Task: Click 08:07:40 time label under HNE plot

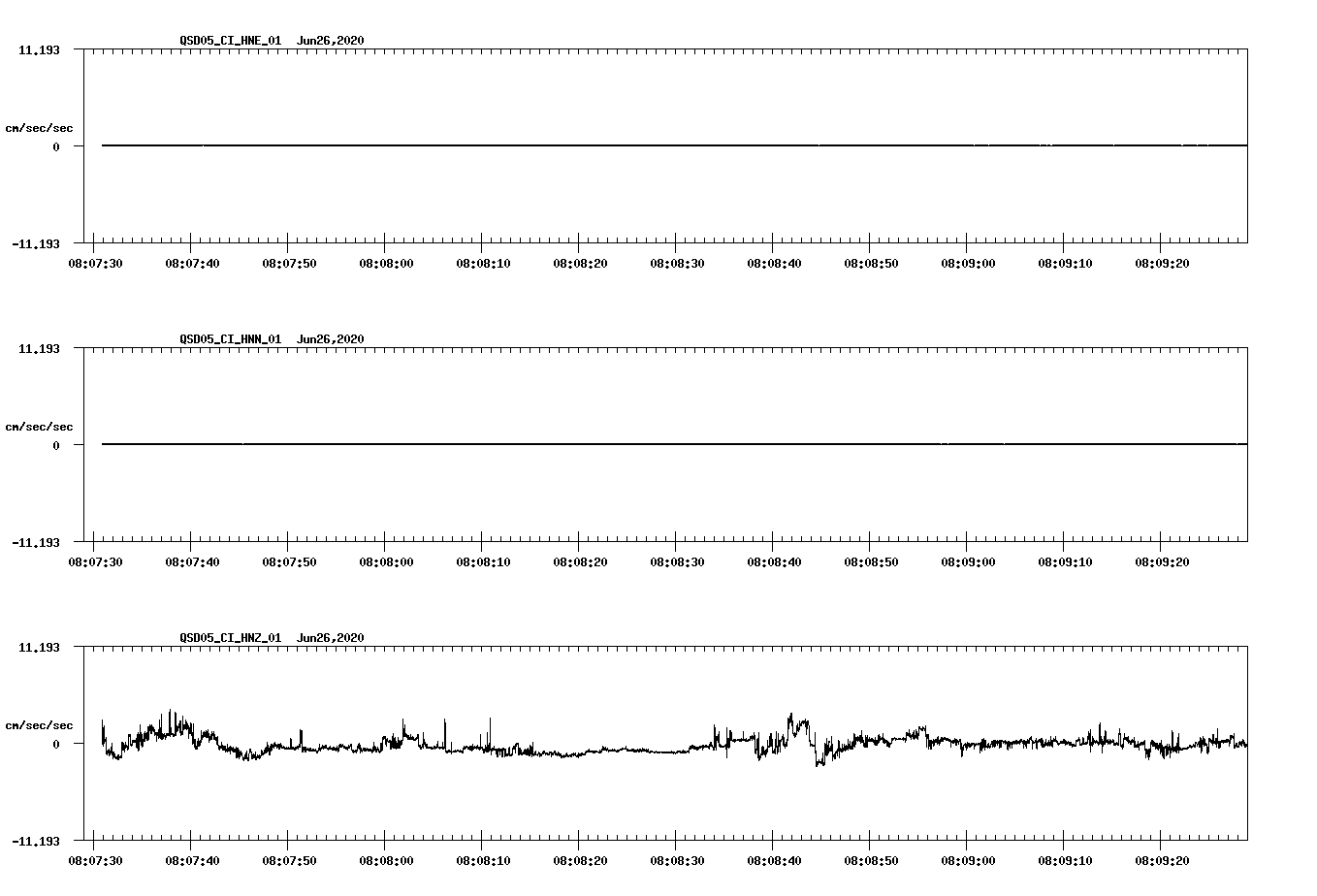Action: [192, 263]
